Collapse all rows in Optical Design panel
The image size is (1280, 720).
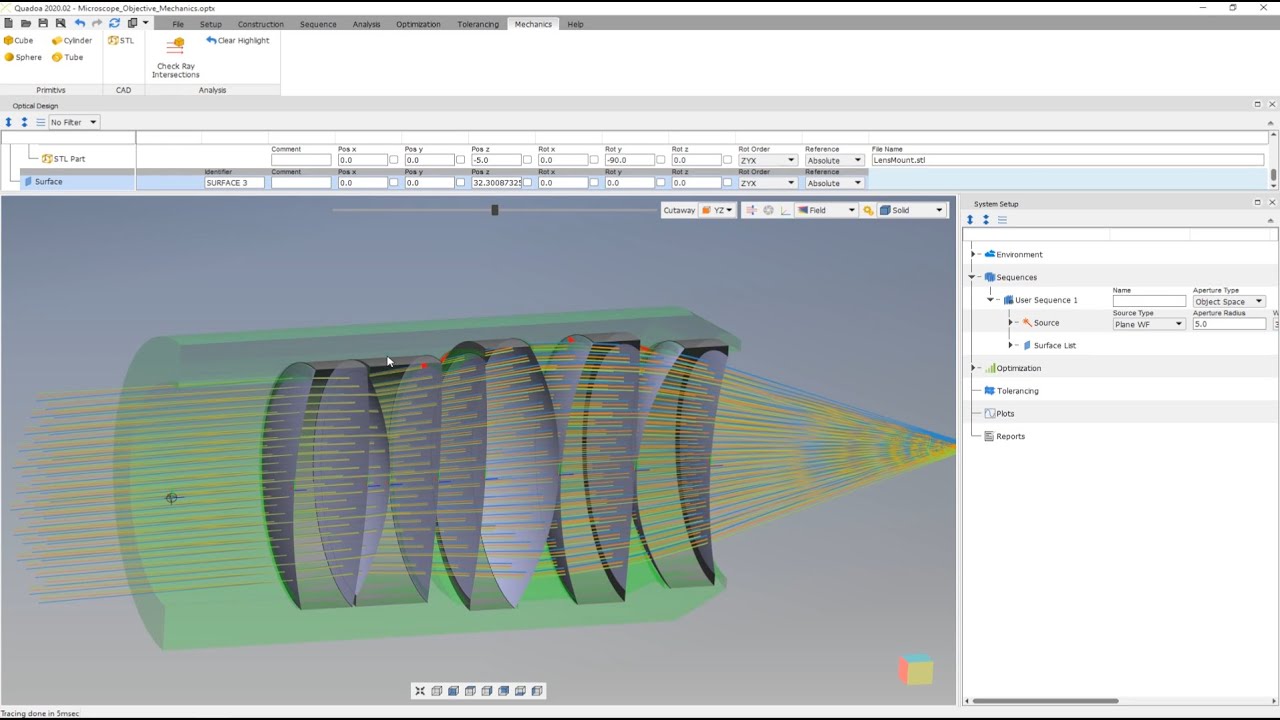[x=24, y=122]
